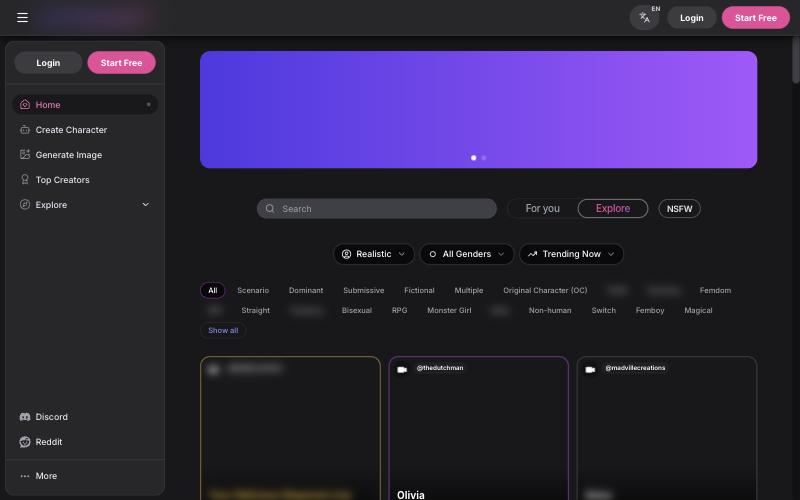Image resolution: width=800 pixels, height=500 pixels.
Task: Click video camera icon on @thedutchman card
Action: pyautogui.click(x=402, y=369)
